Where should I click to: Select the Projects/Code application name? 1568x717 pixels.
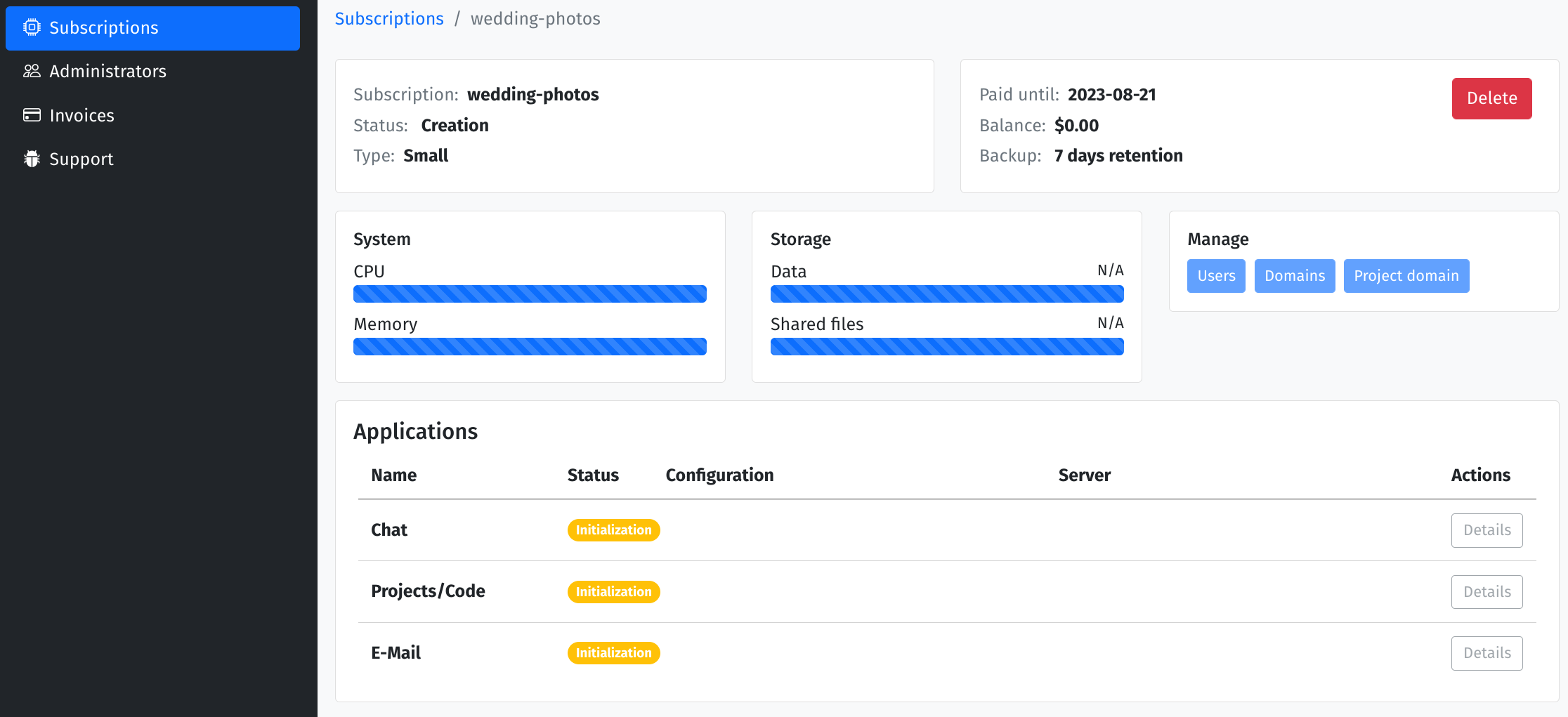coord(428,591)
